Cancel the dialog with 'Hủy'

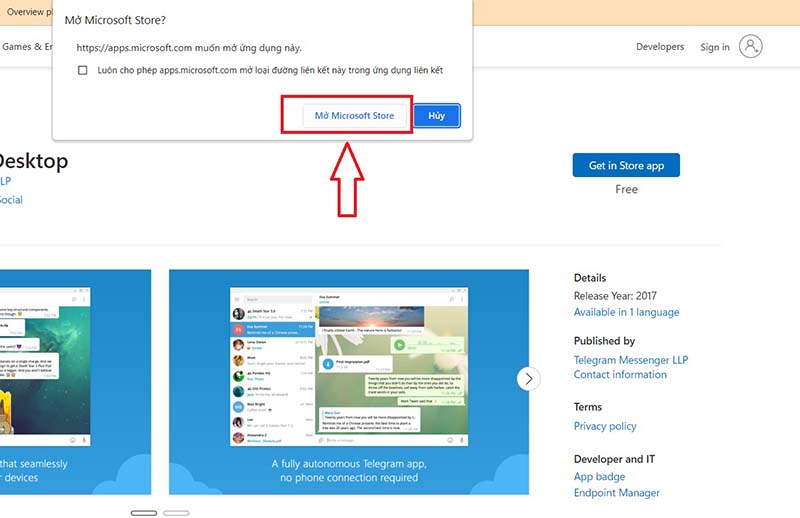point(436,116)
